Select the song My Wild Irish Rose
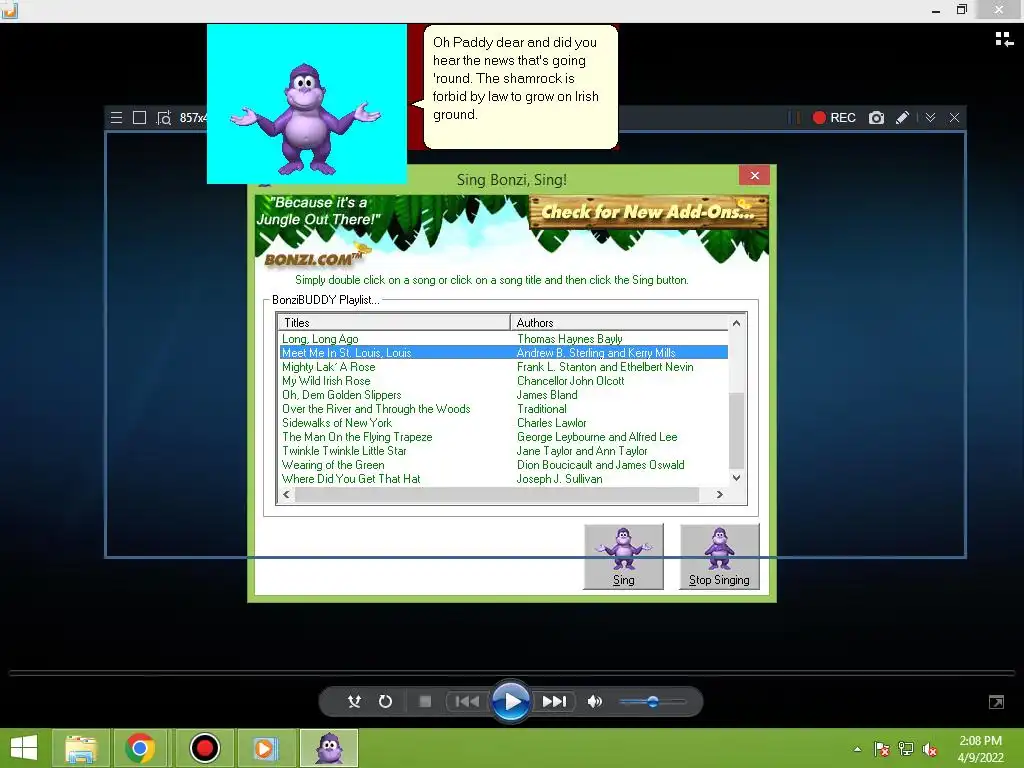The height and width of the screenshot is (768, 1024). tap(326, 381)
